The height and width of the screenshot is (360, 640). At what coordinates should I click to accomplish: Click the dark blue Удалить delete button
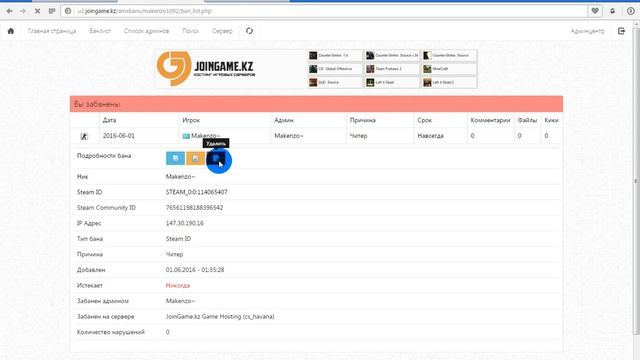(216, 158)
